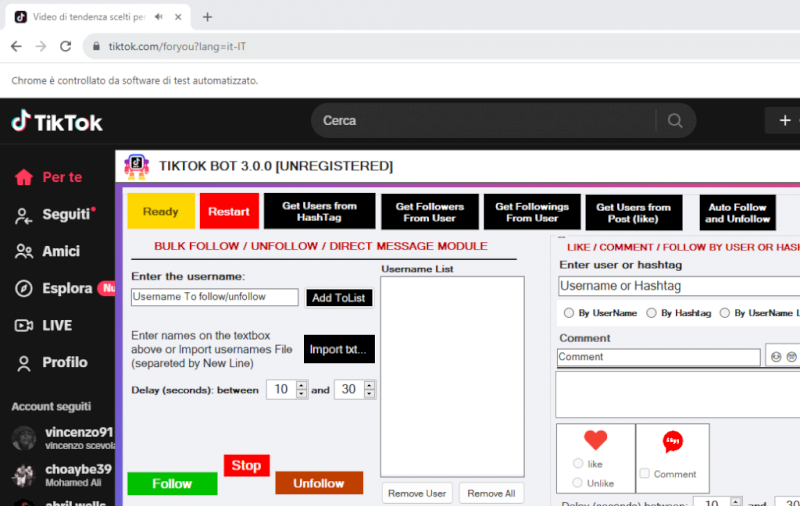Open the emoji picker beside Comment

coord(775,357)
